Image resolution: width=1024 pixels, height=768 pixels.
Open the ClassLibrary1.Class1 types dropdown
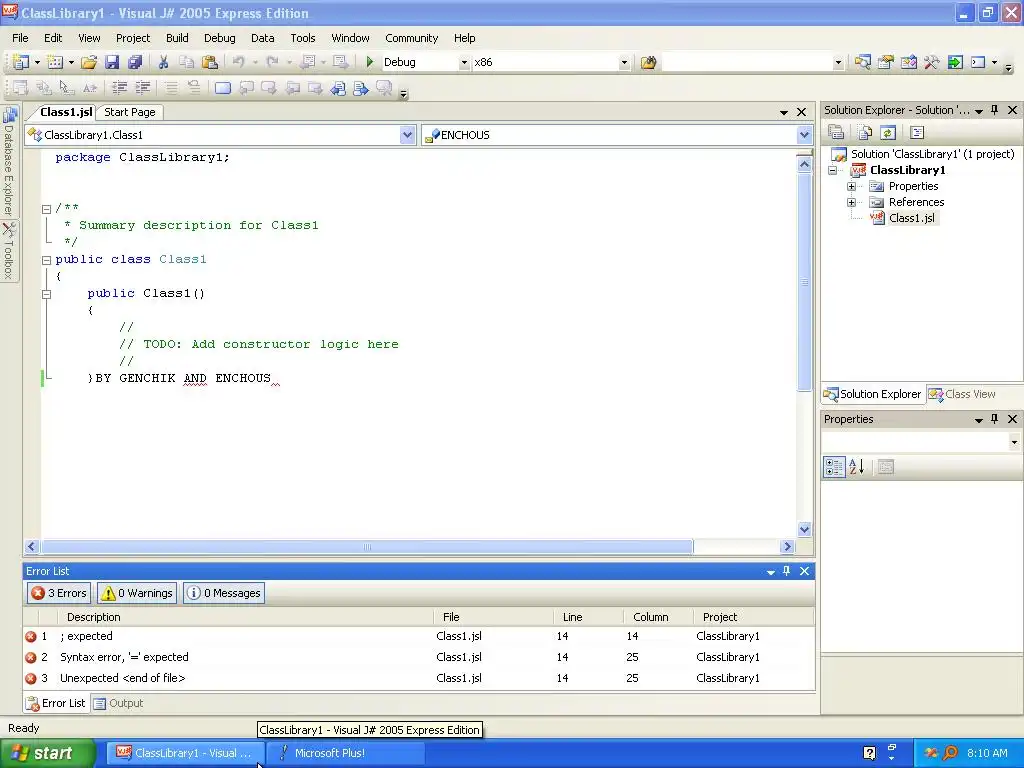[x=407, y=135]
